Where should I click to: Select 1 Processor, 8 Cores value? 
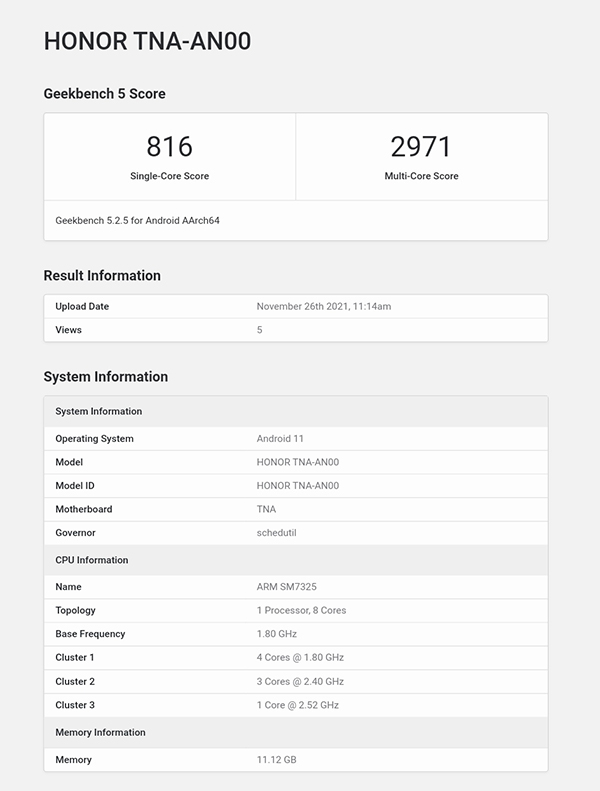point(301,610)
